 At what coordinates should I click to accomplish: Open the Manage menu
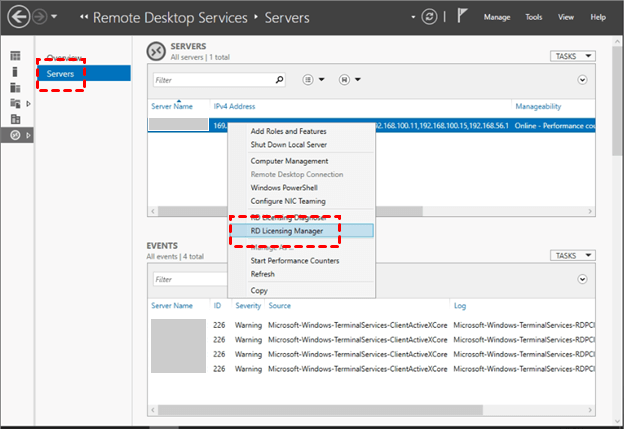point(497,17)
